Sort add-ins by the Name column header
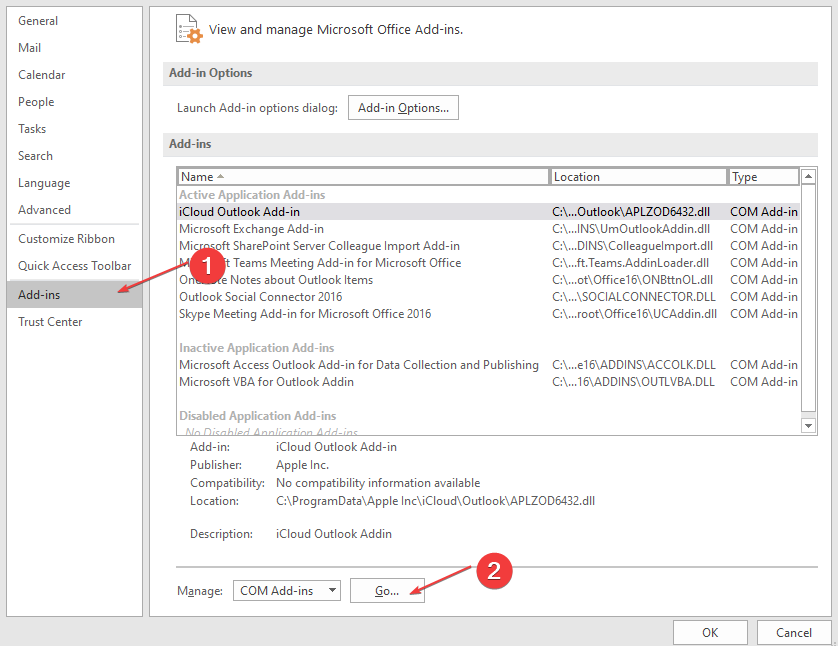The height and width of the screenshot is (646, 838). click(363, 177)
